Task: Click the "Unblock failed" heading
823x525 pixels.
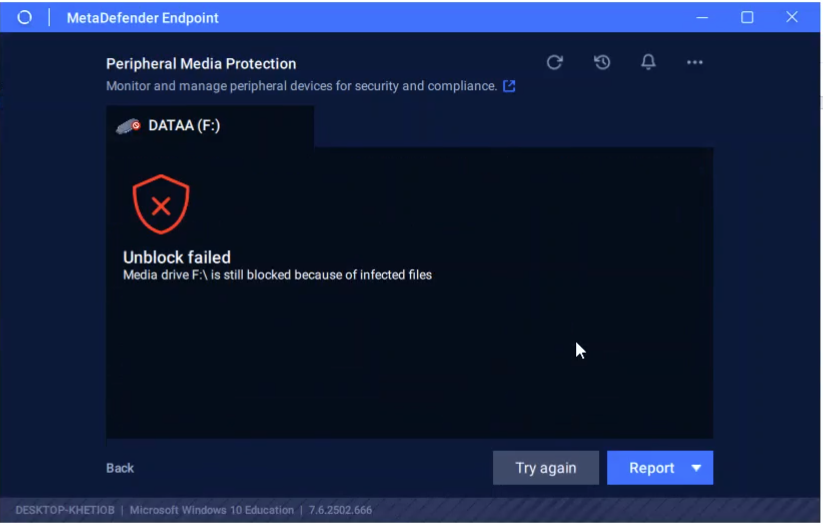Action: (177, 257)
